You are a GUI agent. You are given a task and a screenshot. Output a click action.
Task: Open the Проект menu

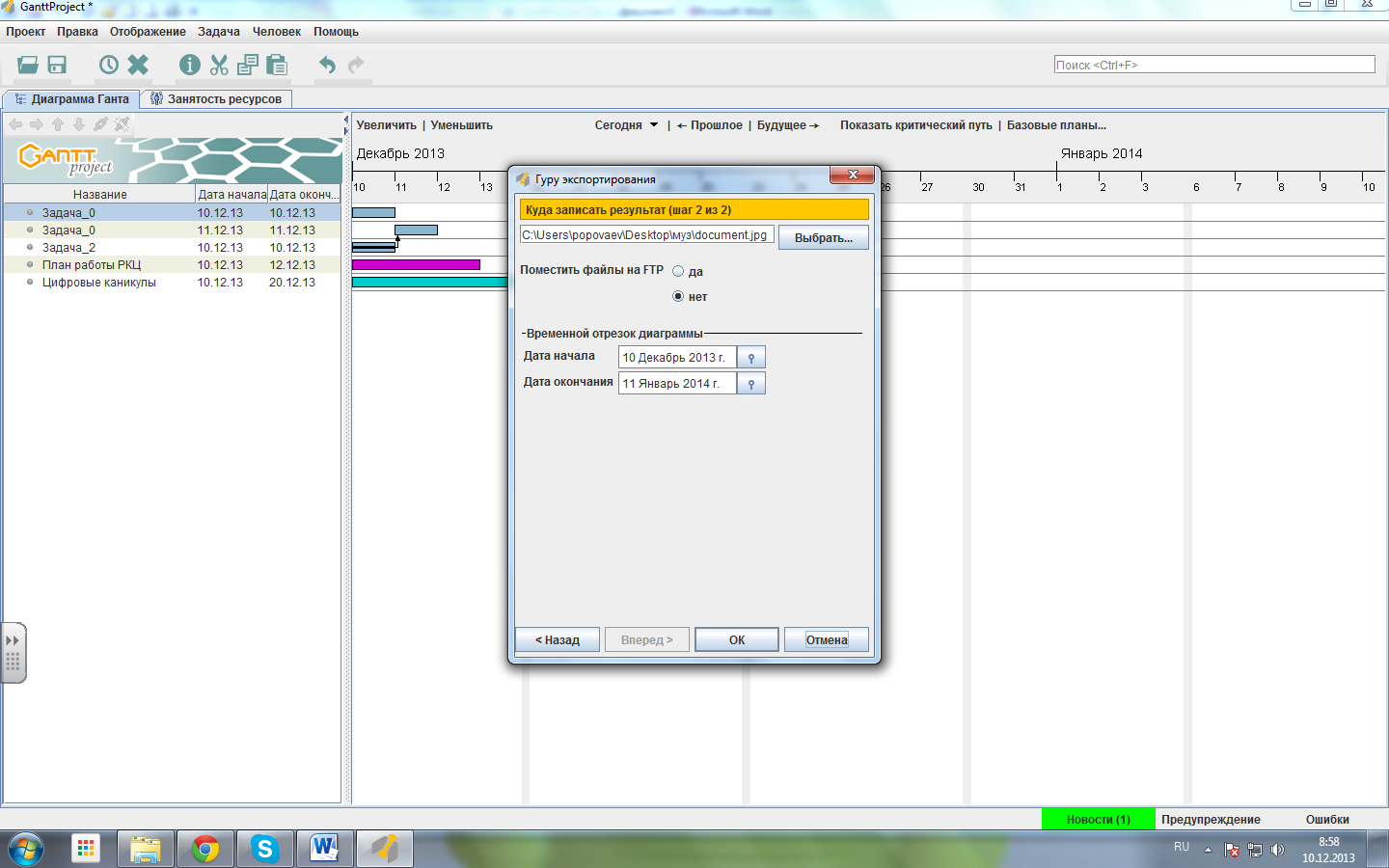[x=26, y=32]
